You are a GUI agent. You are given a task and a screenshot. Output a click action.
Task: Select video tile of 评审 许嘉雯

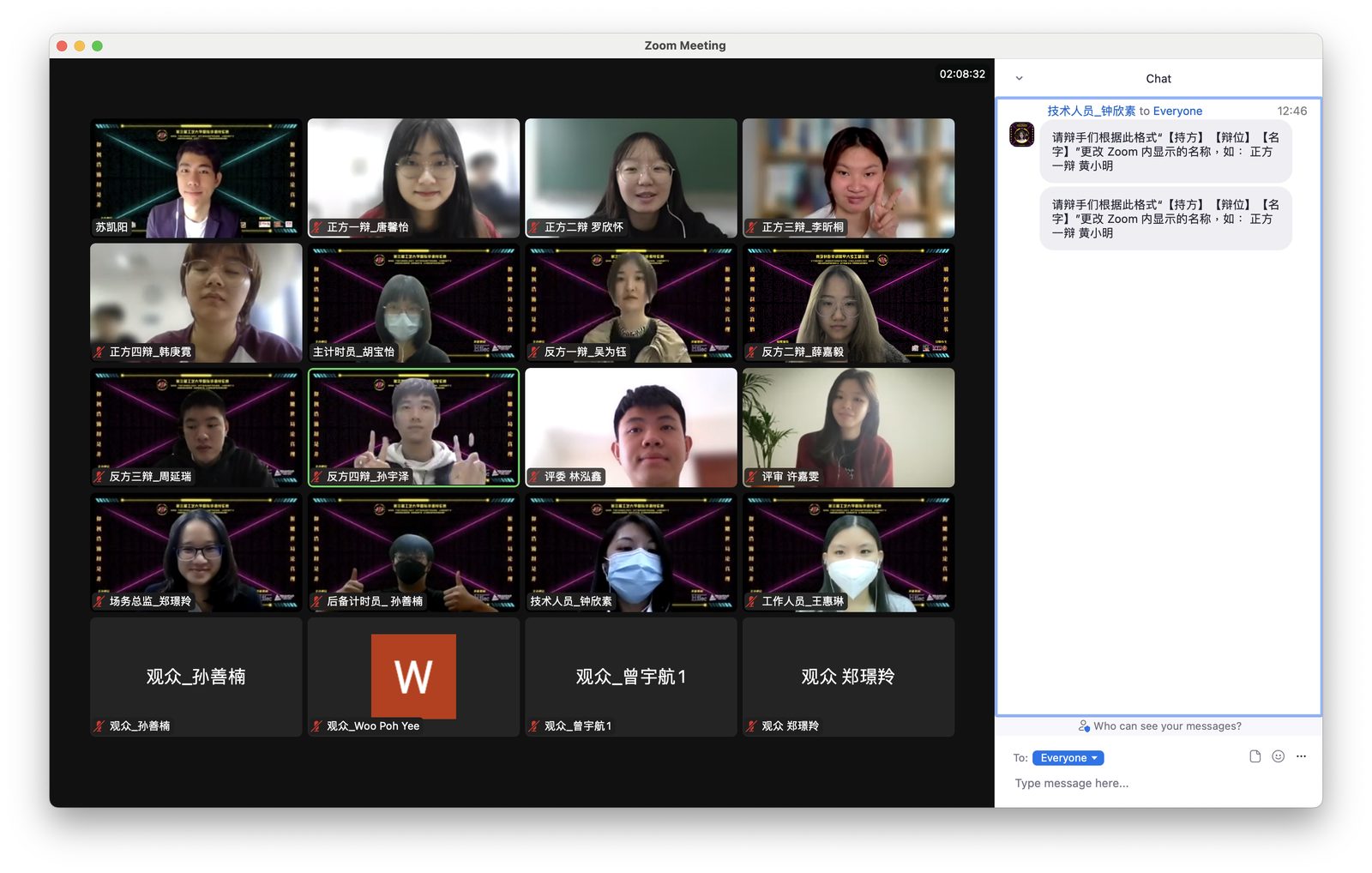(x=848, y=427)
